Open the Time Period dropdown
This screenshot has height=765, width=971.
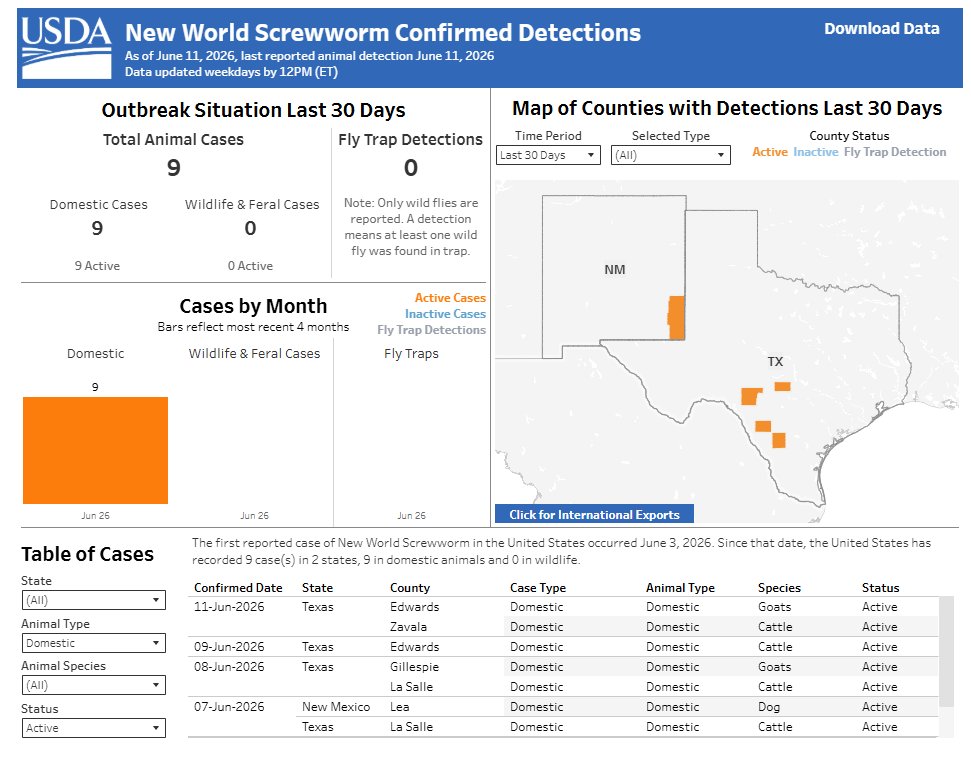pyautogui.click(x=548, y=155)
